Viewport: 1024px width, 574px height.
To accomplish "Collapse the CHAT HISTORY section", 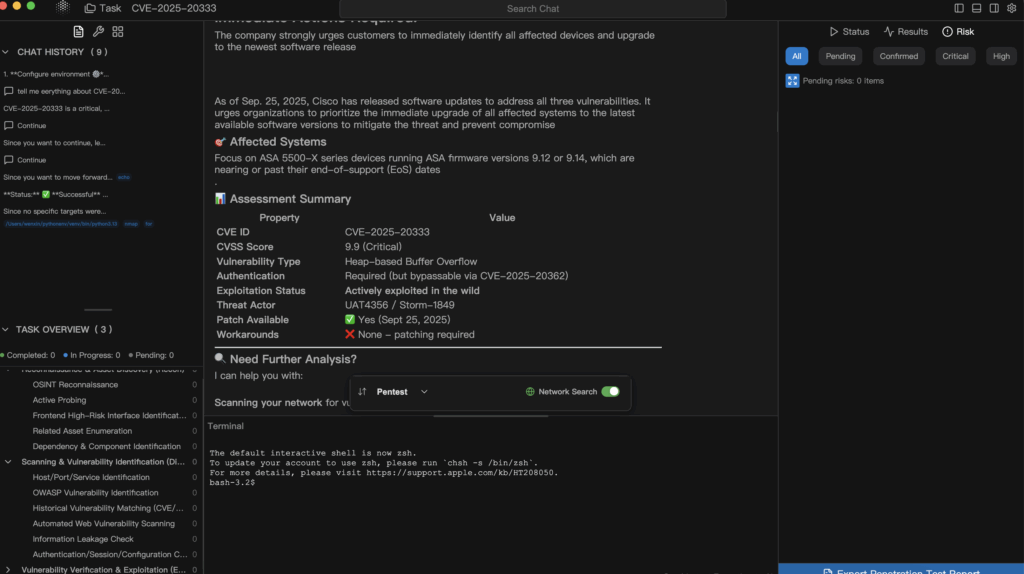I will [7, 52].
